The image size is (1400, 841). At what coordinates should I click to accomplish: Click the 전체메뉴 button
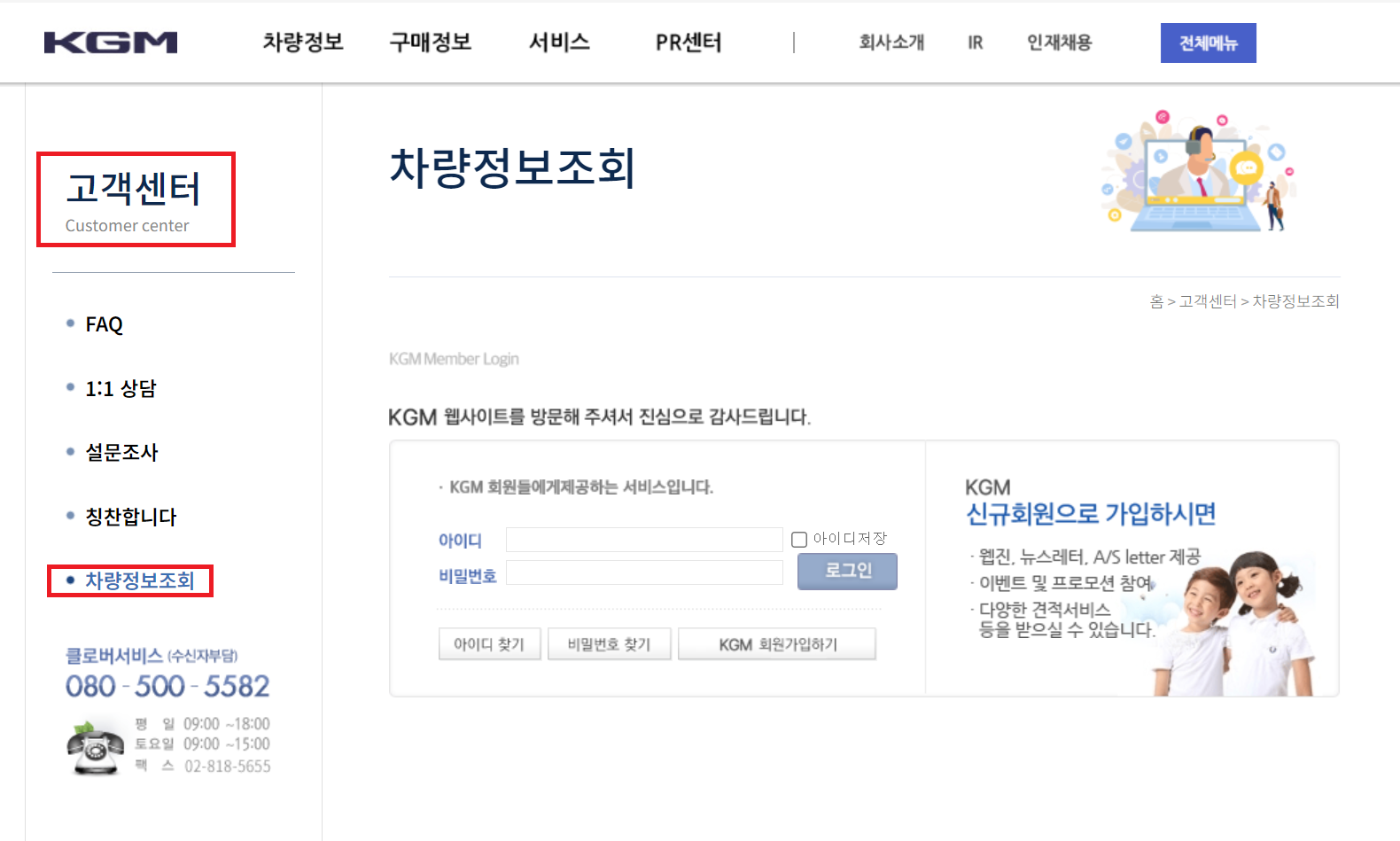pyautogui.click(x=1209, y=43)
